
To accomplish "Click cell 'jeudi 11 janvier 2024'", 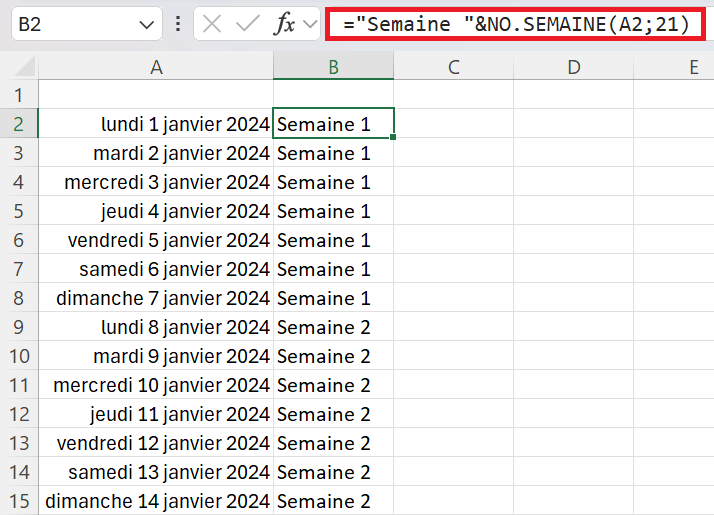I will coord(156,414).
